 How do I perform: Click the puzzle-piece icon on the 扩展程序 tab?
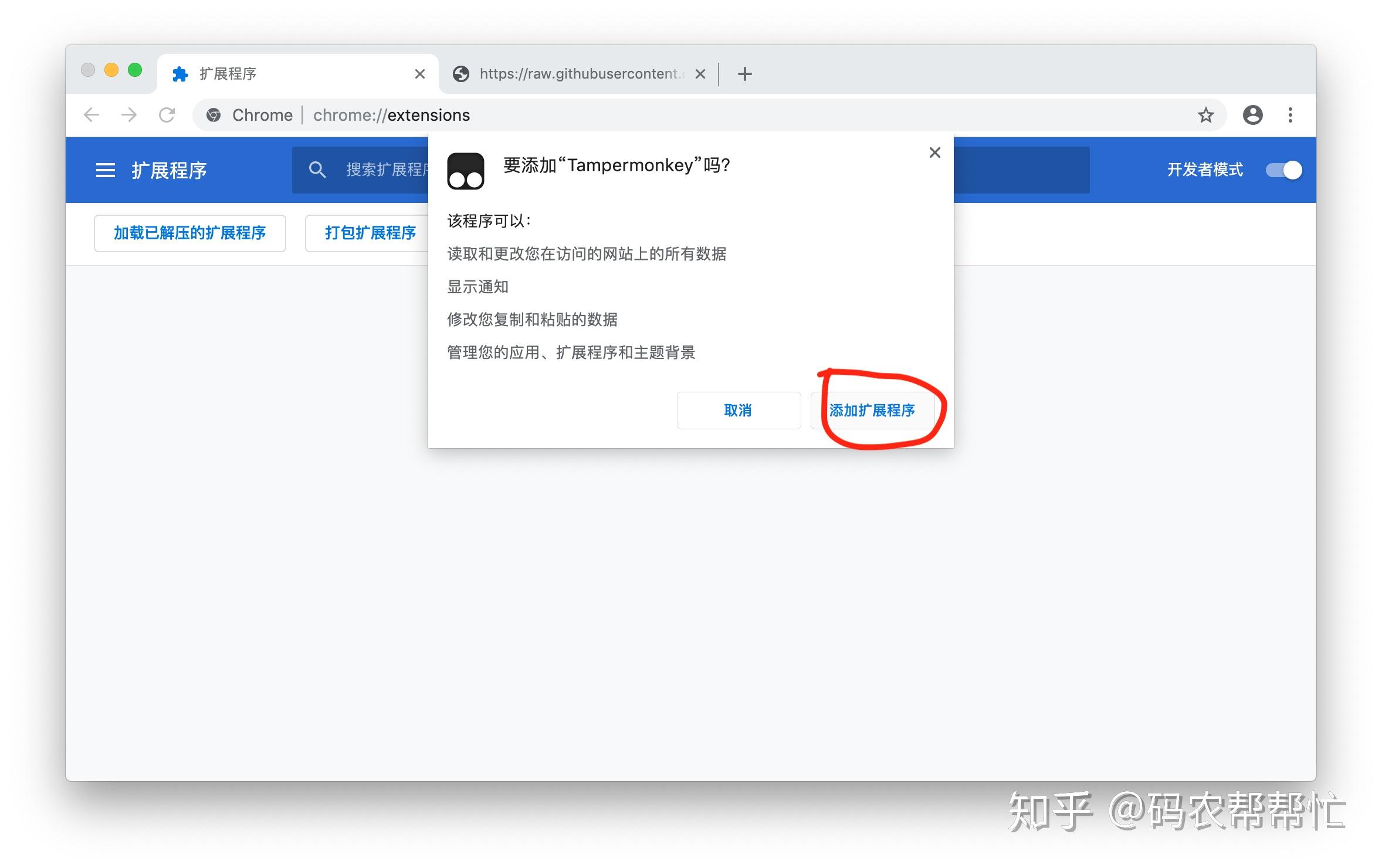pyautogui.click(x=180, y=74)
